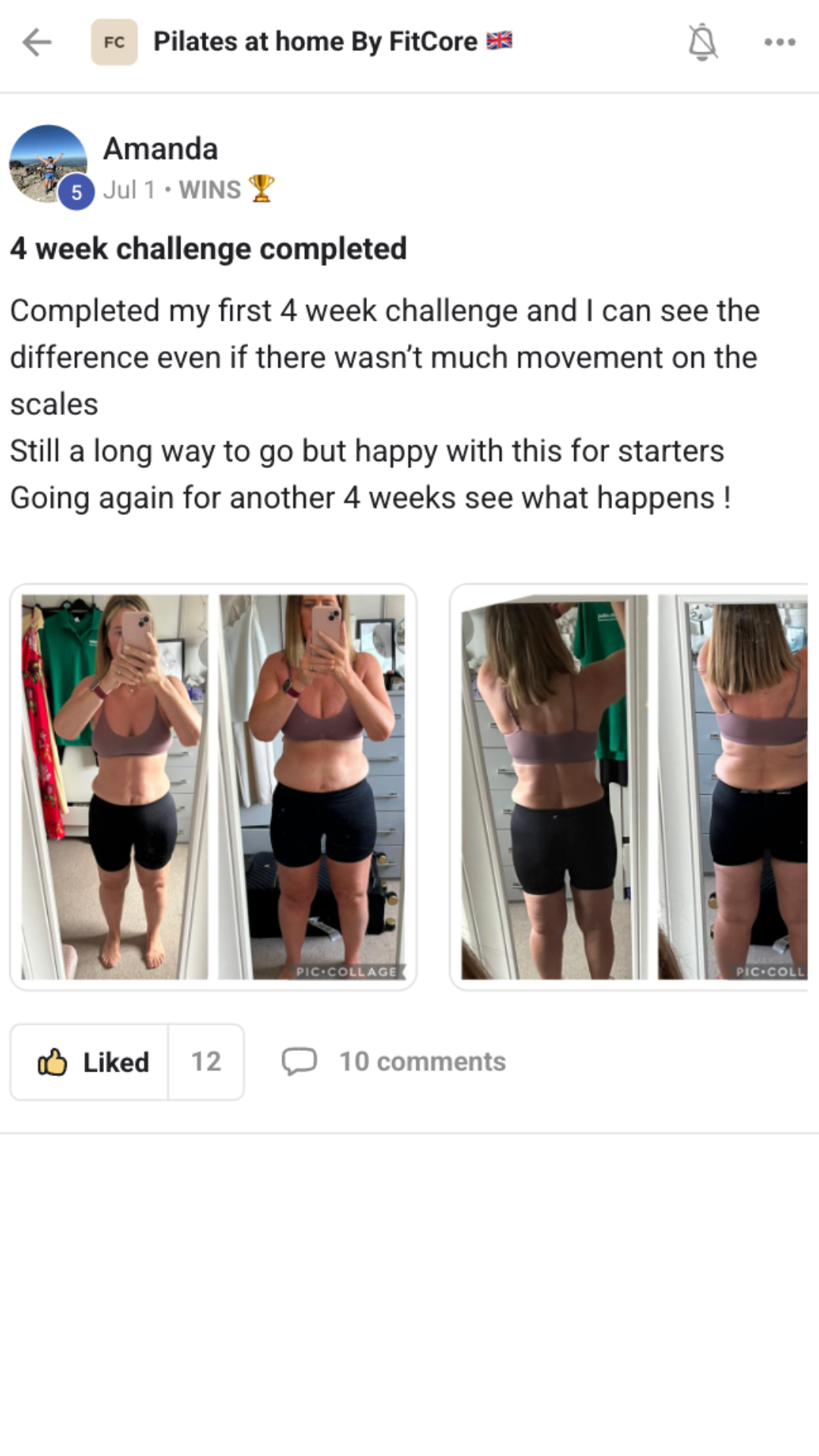Open Amanda's profile via her name
The image size is (819, 1456).
161,149
